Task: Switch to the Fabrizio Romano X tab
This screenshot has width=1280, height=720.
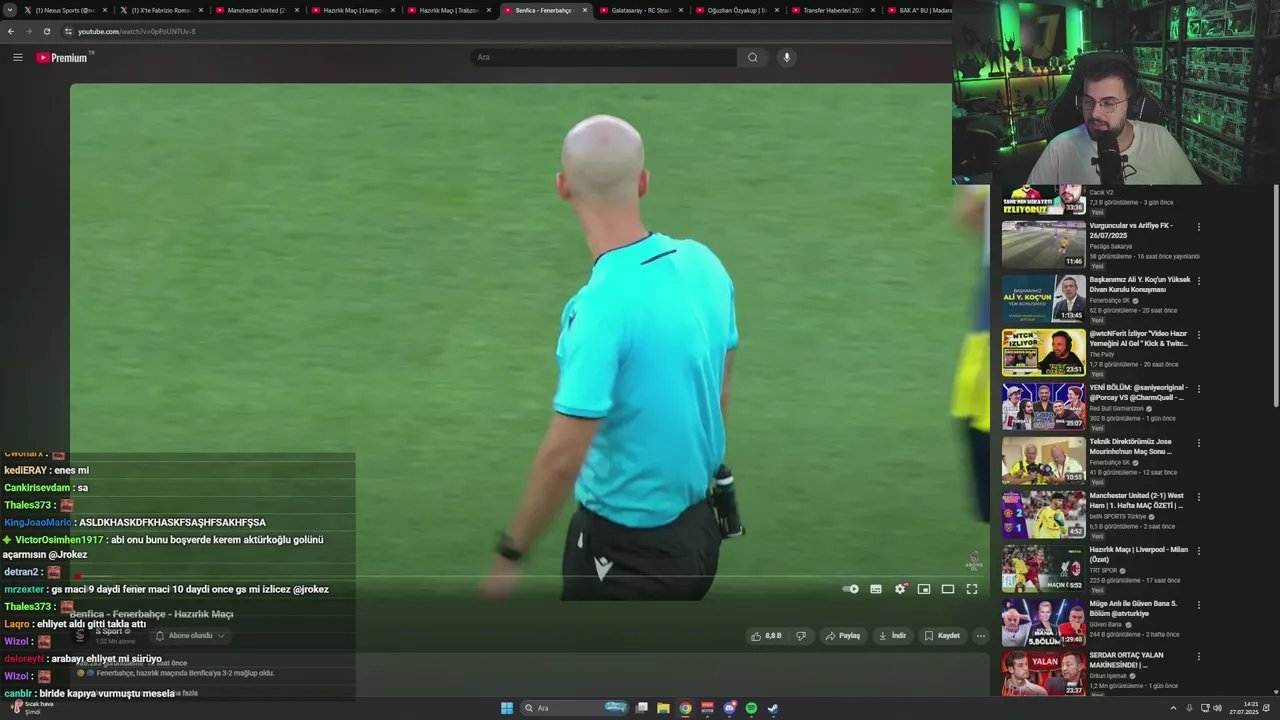Action: (161, 10)
